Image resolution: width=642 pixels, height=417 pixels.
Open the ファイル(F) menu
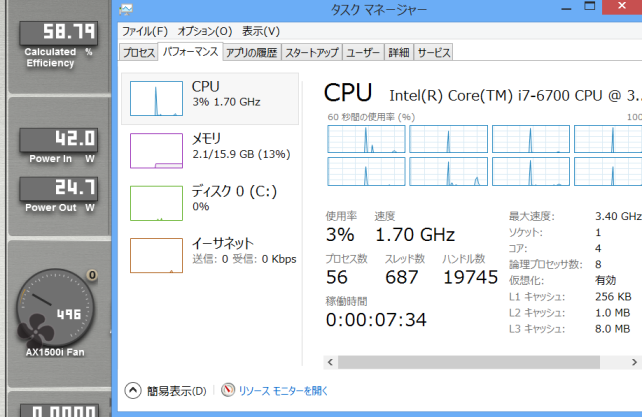(x=144, y=31)
